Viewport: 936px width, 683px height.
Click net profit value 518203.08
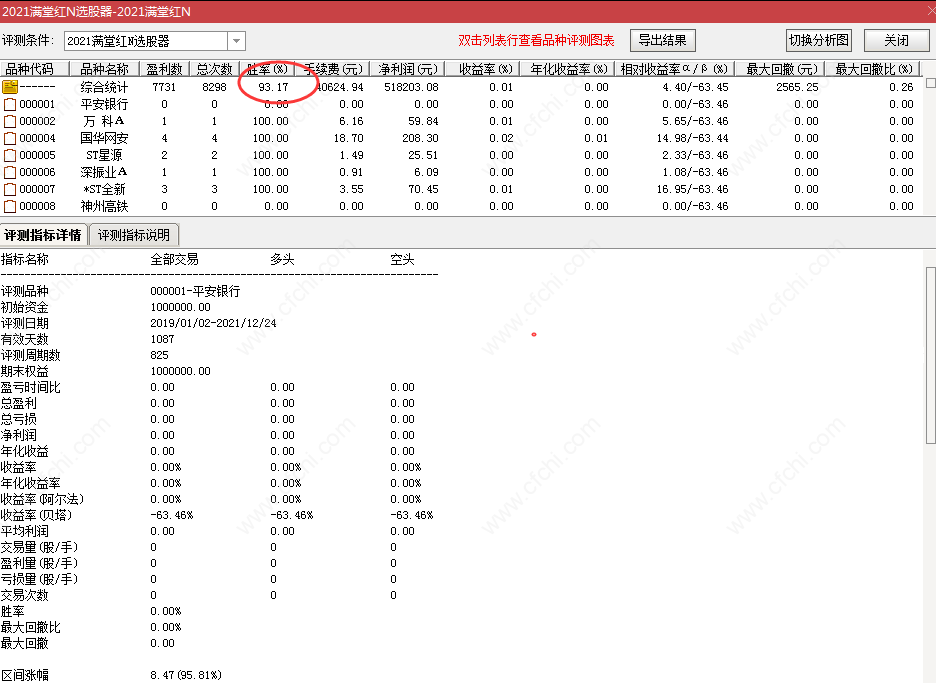point(411,87)
